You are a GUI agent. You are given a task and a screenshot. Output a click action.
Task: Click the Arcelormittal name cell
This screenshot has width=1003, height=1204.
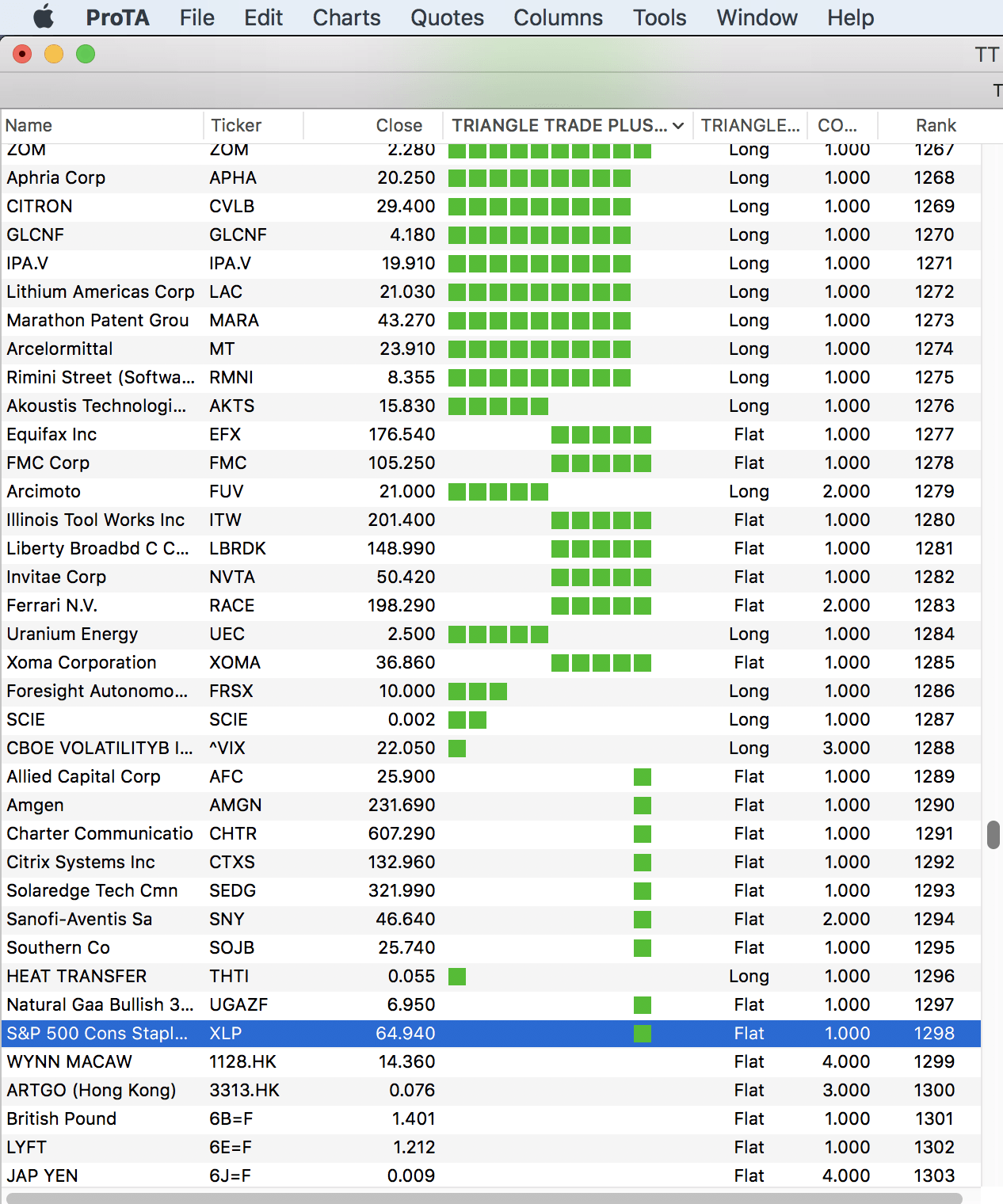pyautogui.click(x=59, y=349)
